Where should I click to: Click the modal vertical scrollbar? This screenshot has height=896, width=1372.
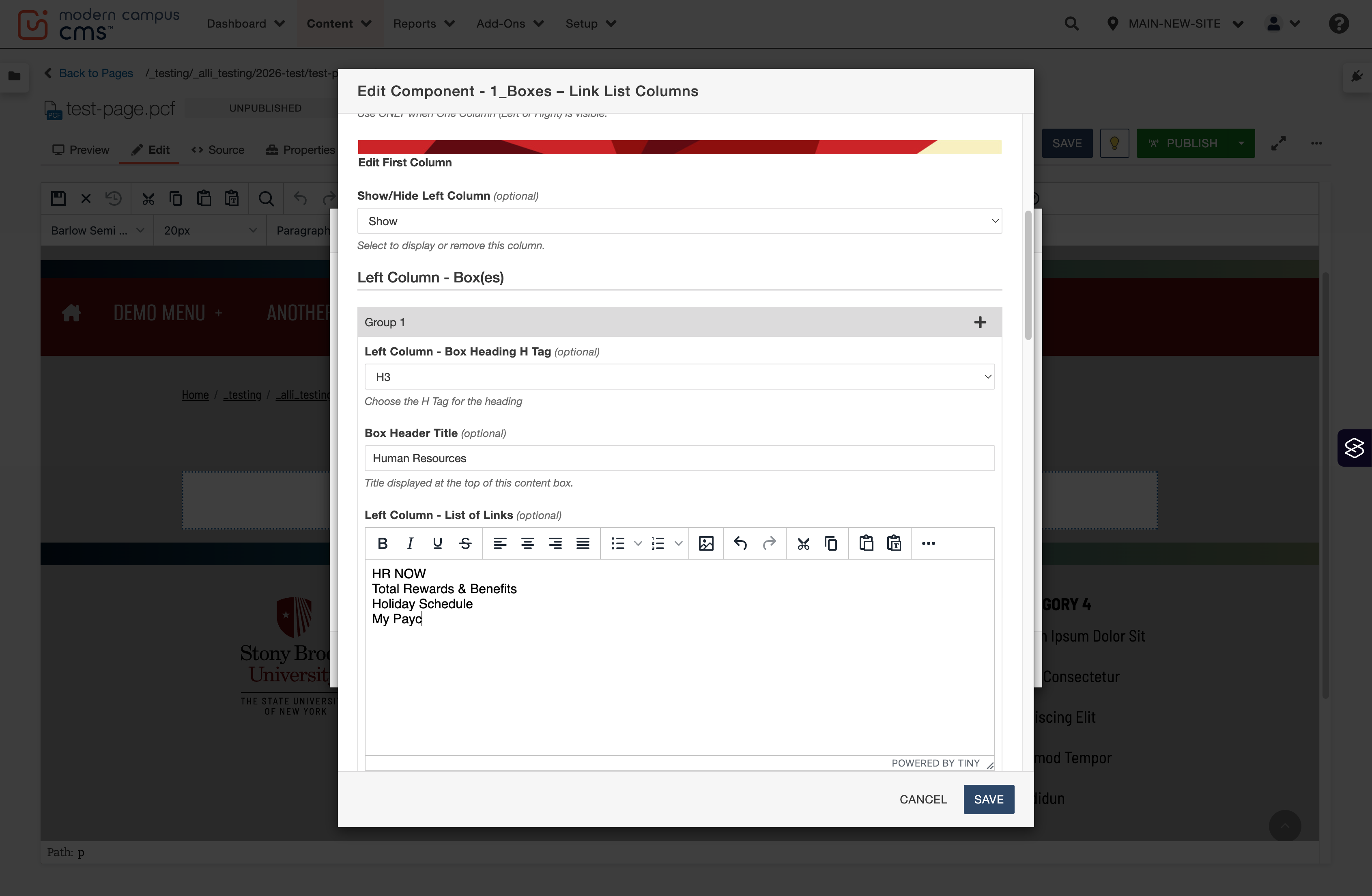pyautogui.click(x=1028, y=276)
